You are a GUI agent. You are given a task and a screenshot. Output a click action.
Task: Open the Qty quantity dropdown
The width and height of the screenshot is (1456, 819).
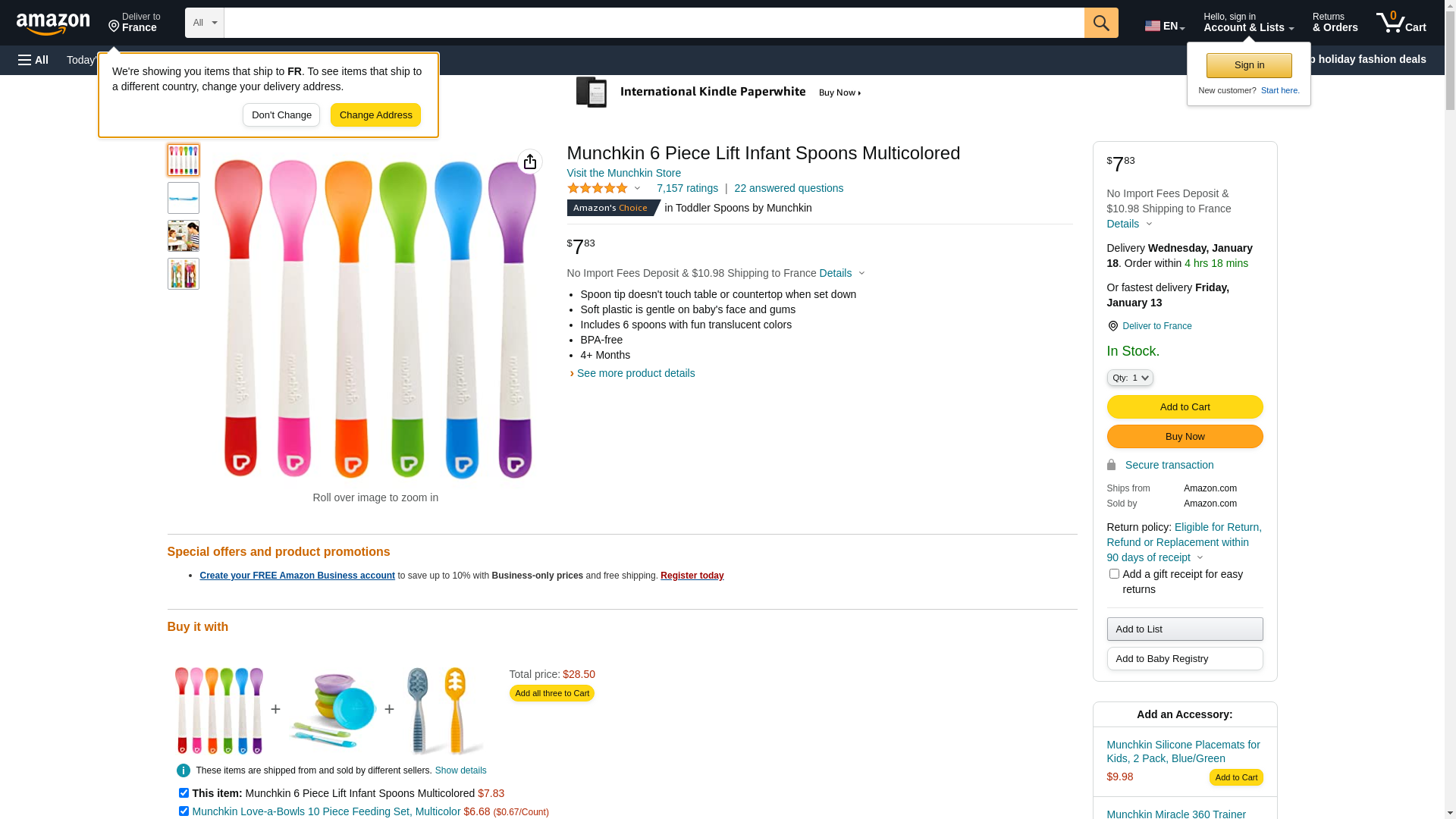coord(1130,378)
